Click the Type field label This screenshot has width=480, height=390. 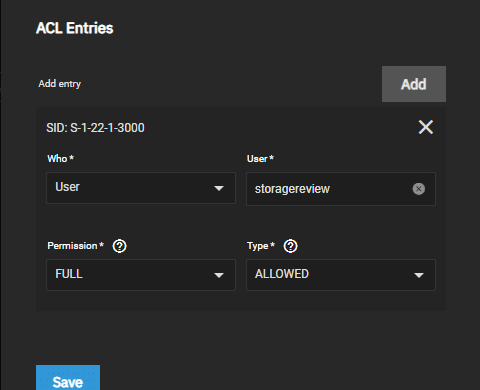261,246
